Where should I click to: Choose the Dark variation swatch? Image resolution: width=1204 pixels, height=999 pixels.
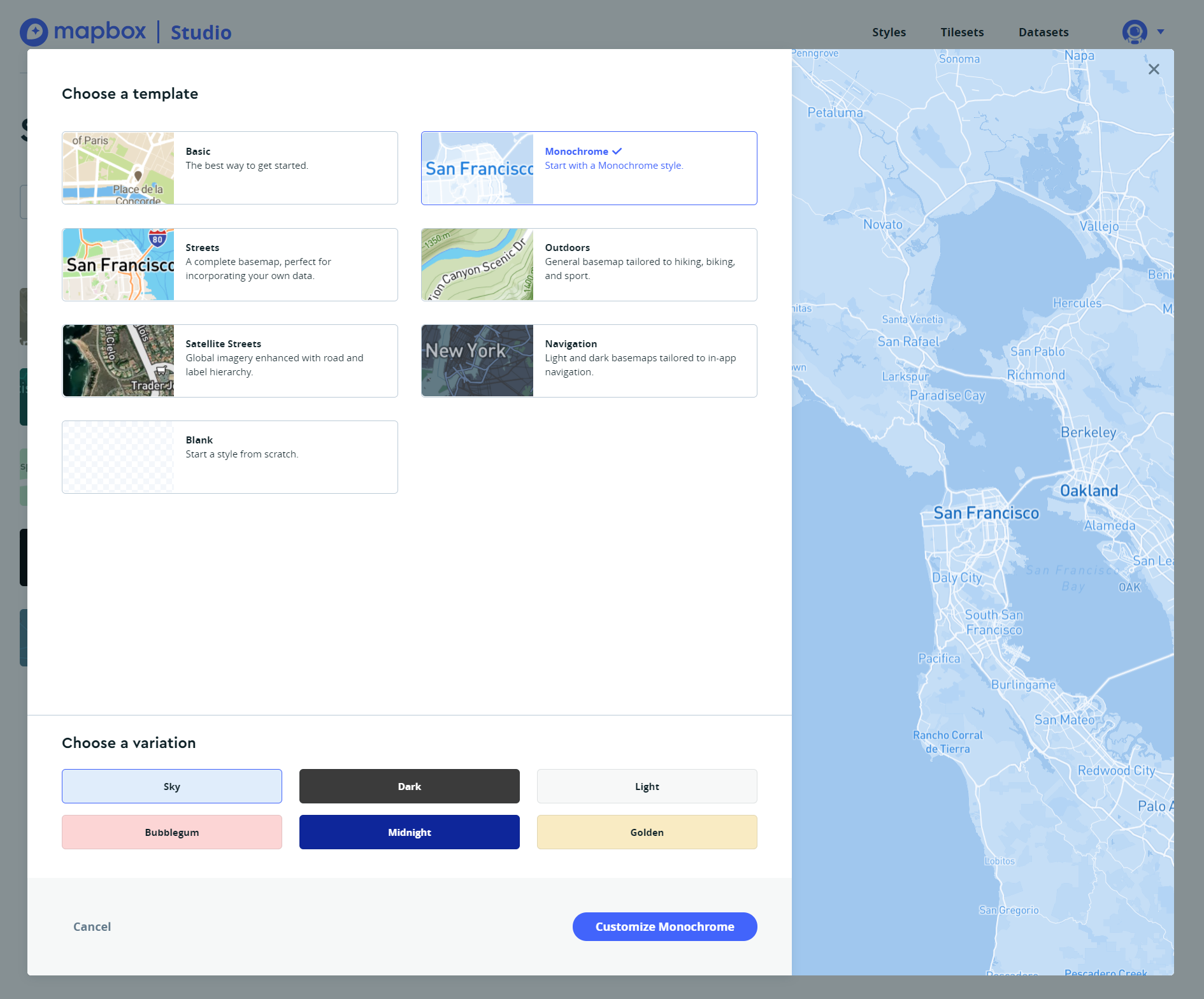click(410, 786)
